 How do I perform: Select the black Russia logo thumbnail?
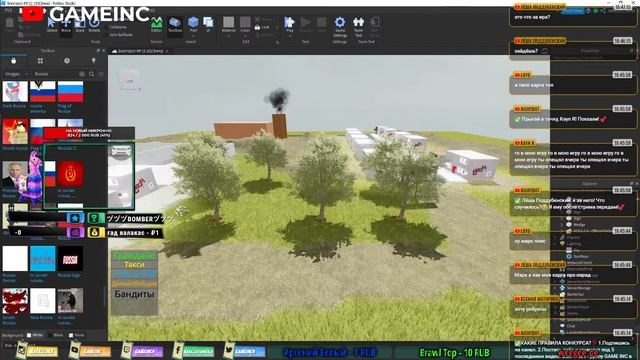[x=70, y=258]
